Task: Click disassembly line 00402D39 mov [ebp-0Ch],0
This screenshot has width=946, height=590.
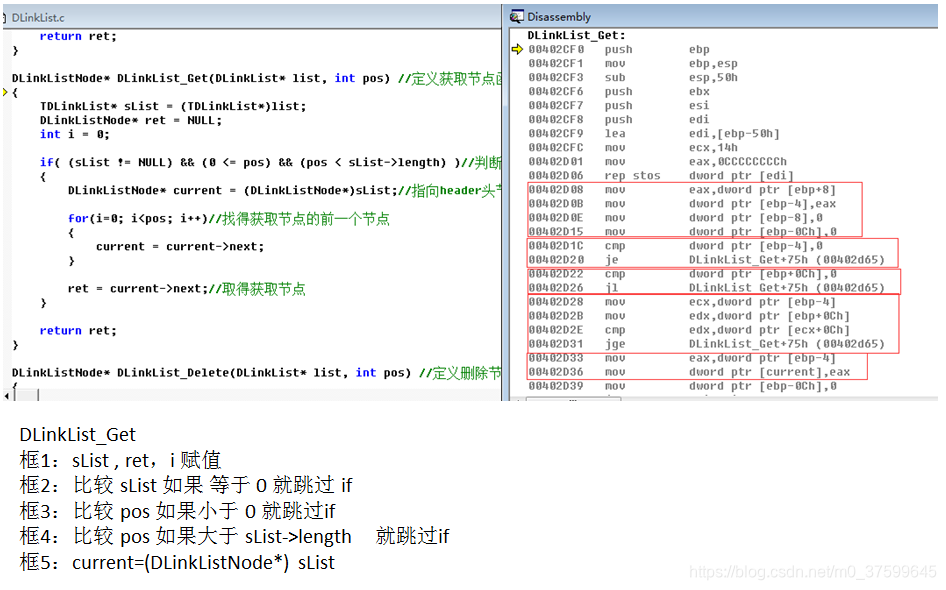Action: [x=682, y=386]
